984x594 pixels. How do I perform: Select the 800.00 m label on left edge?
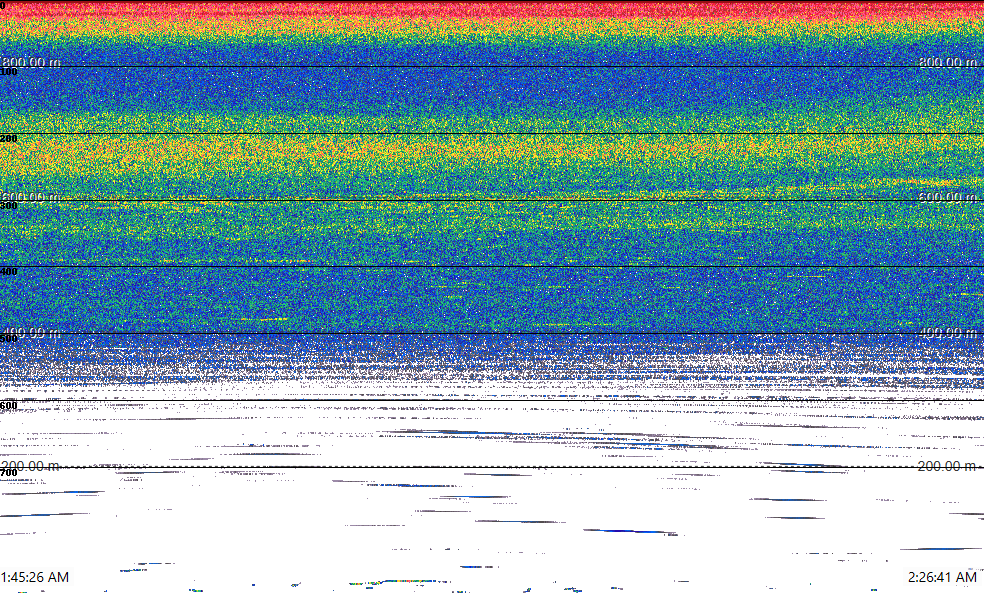(x=31, y=62)
